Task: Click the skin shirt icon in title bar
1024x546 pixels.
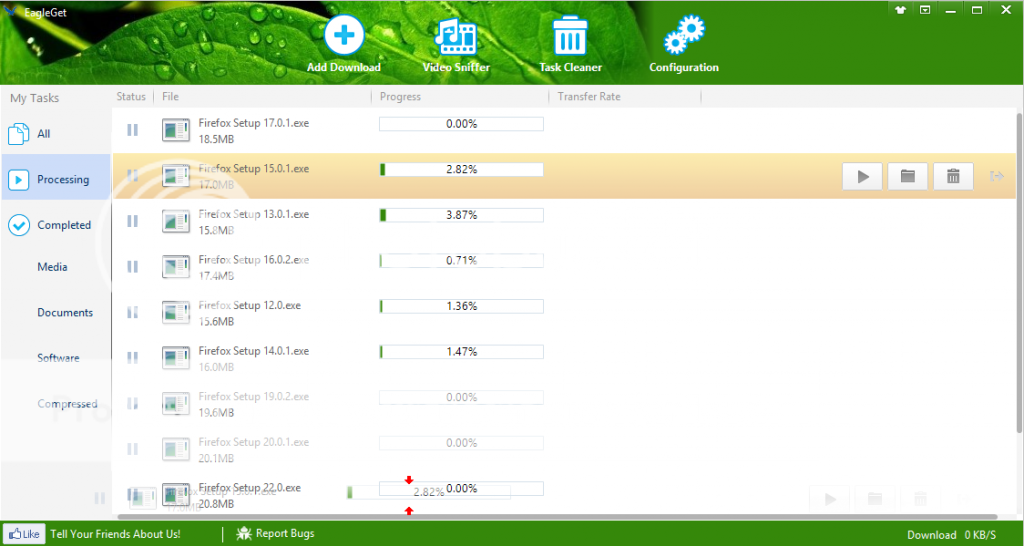Action: pos(901,10)
